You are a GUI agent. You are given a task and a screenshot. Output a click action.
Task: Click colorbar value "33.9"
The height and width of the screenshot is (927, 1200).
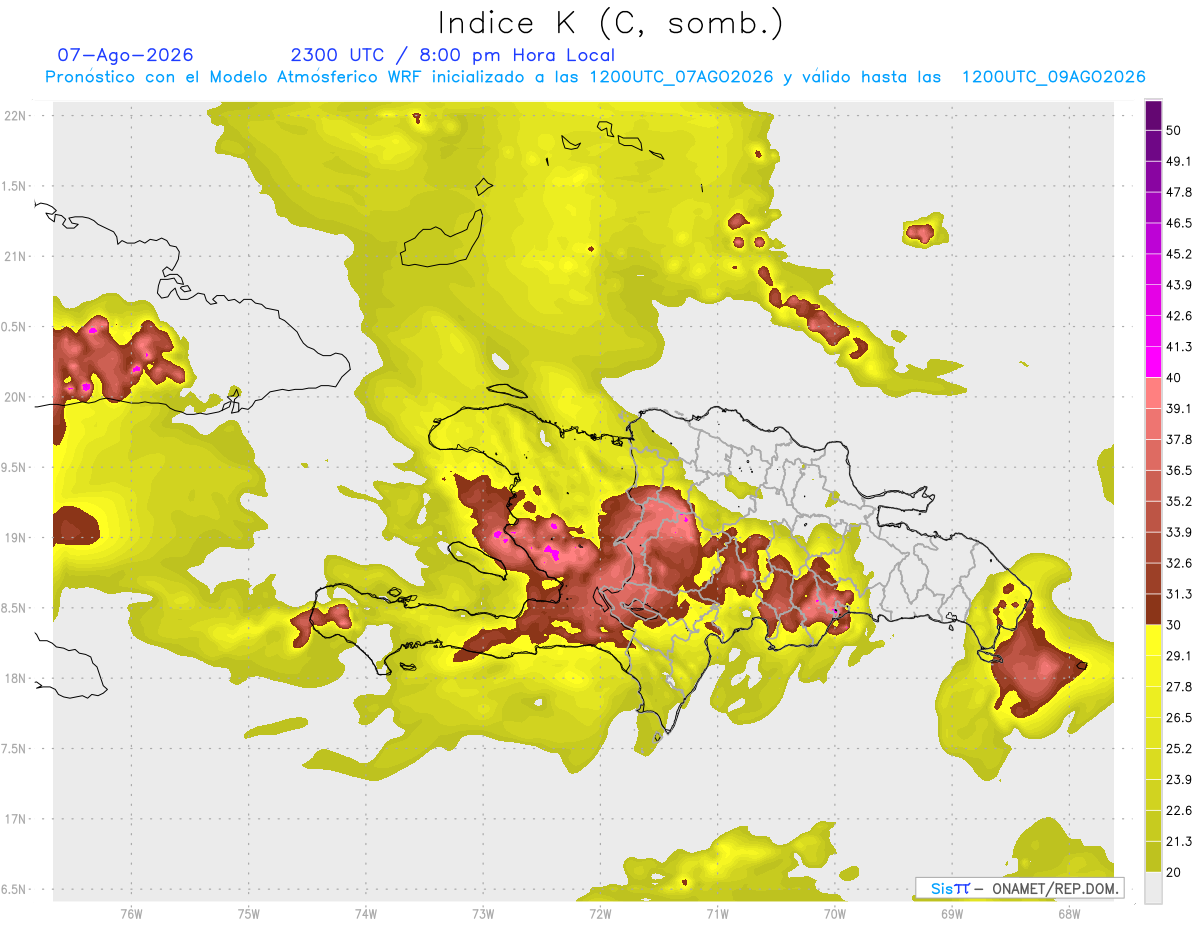(x=1179, y=532)
